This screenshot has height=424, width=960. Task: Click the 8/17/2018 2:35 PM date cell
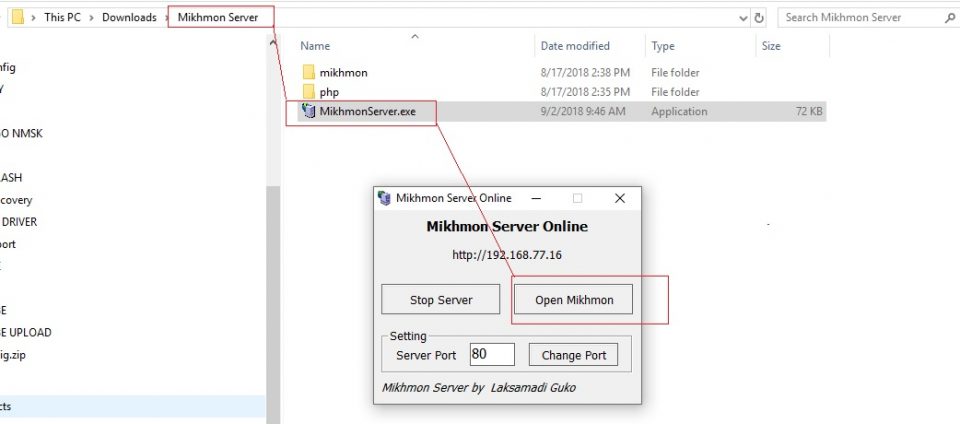585,92
